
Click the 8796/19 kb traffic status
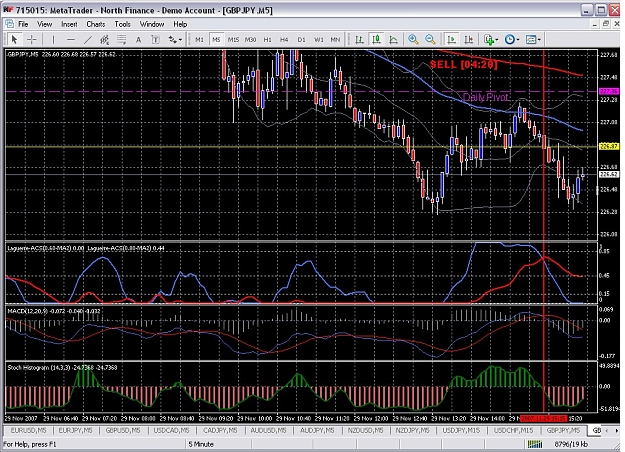pyautogui.click(x=571, y=444)
